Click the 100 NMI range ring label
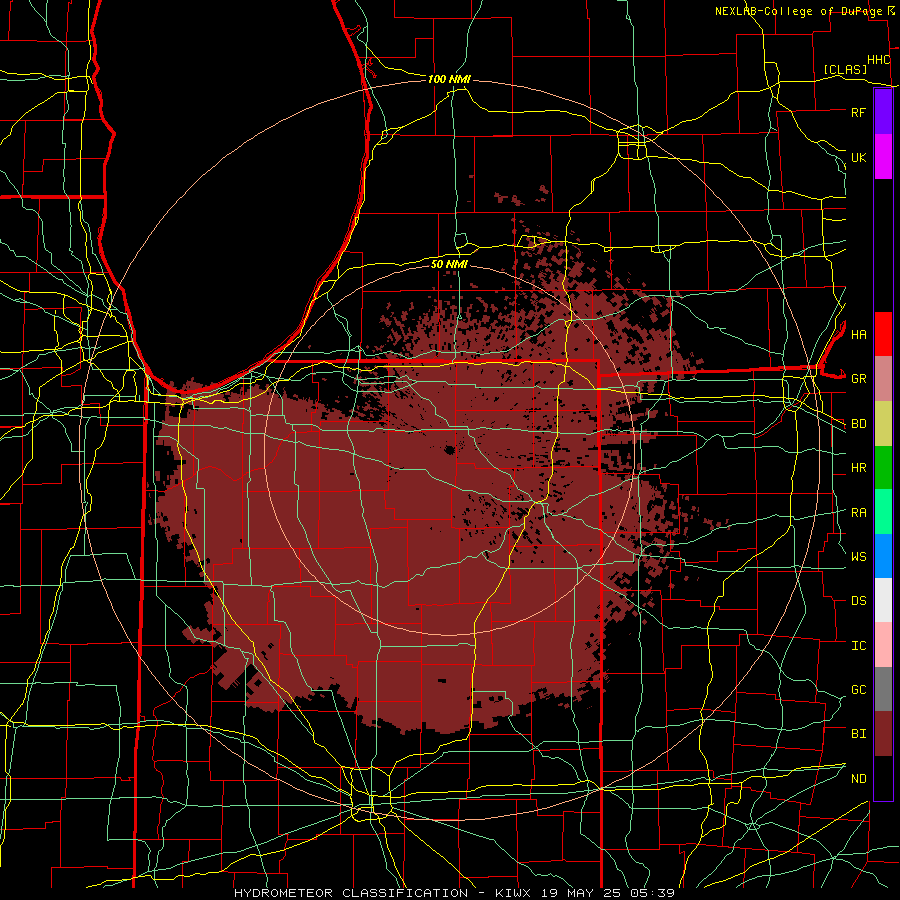Screen dimensions: 900x900 coord(449,79)
